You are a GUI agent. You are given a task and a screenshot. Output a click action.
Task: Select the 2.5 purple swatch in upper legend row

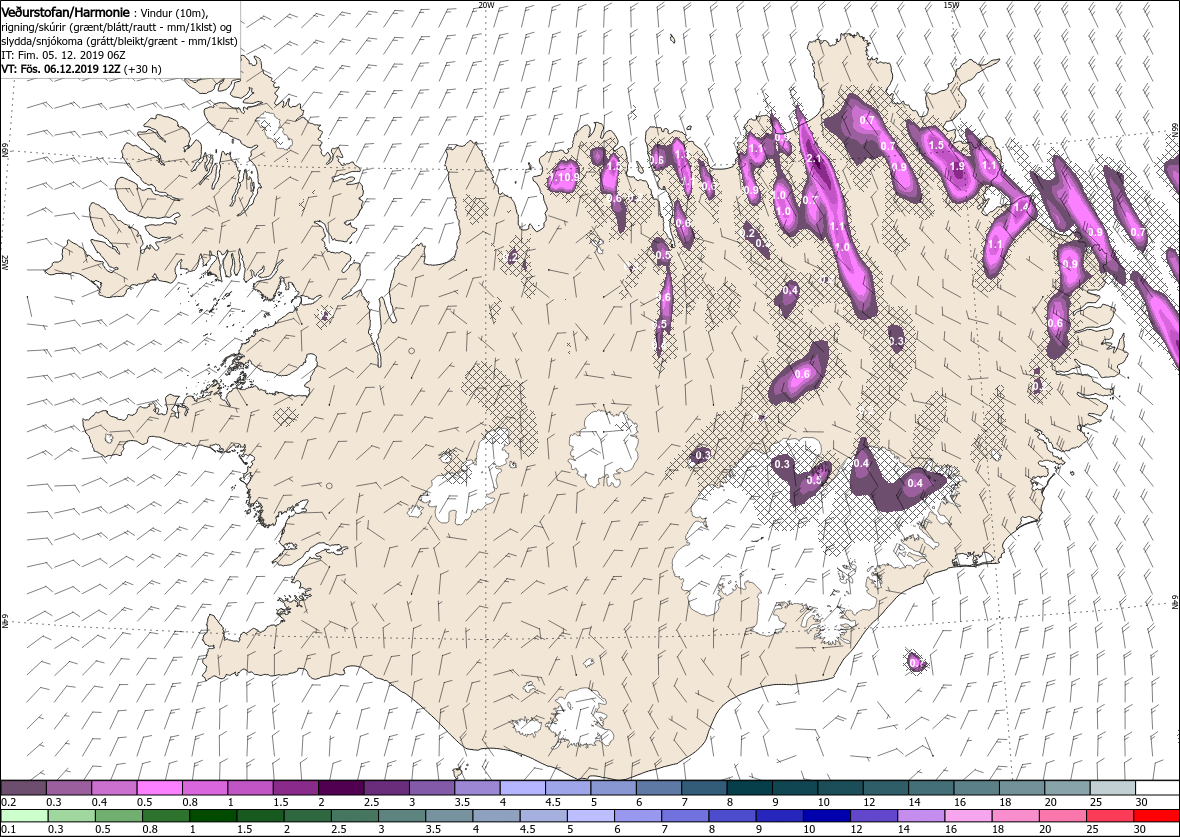(x=387, y=788)
